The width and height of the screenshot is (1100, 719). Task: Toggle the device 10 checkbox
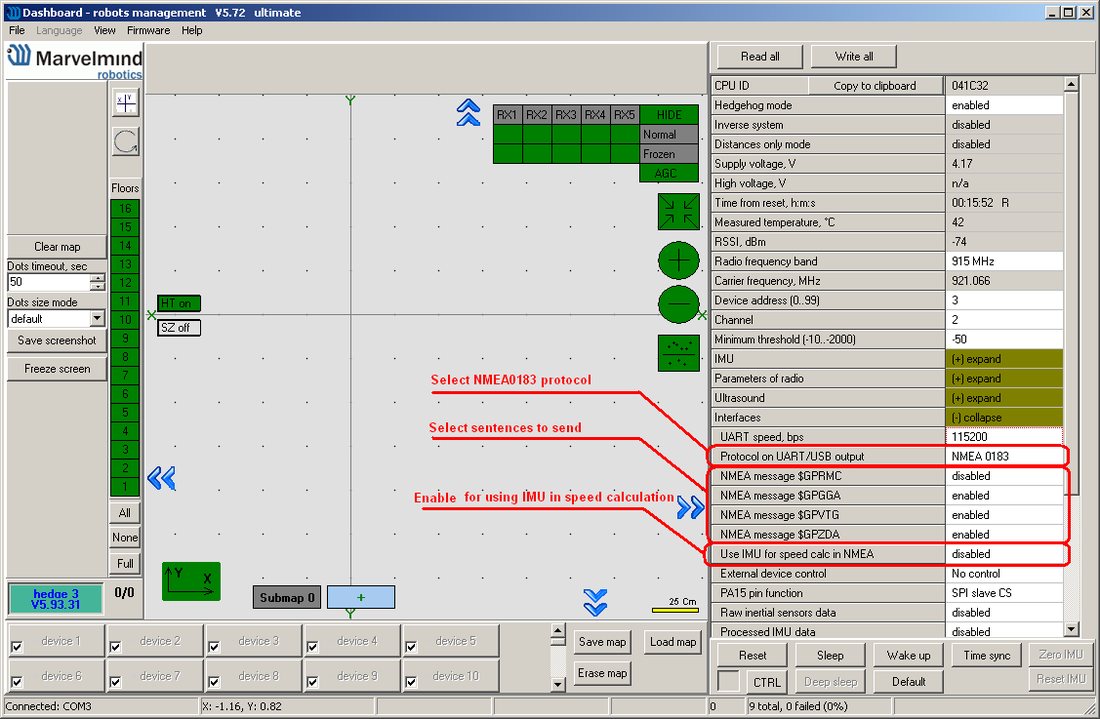411,681
